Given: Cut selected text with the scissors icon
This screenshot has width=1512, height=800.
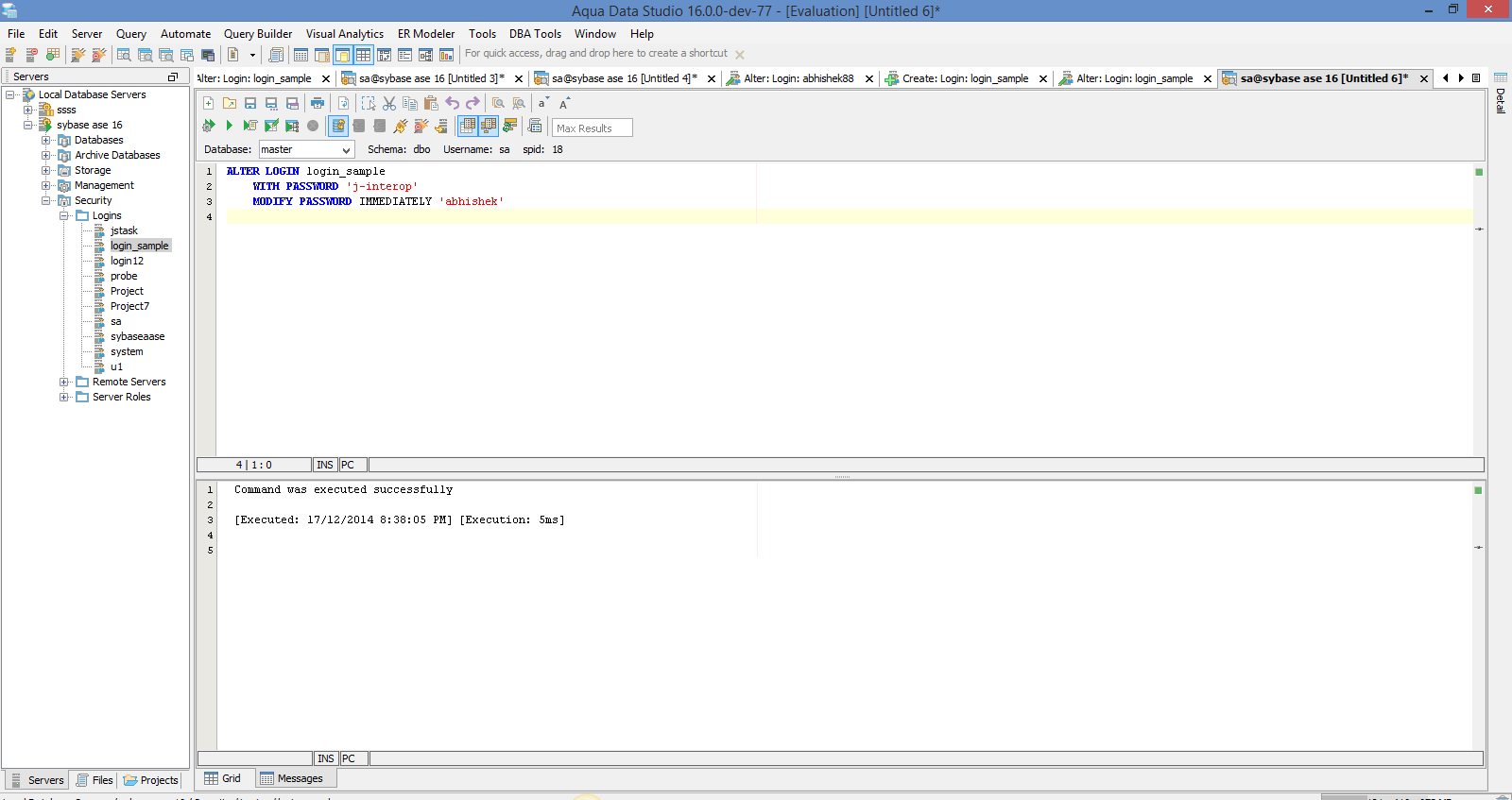Looking at the screenshot, I should coord(389,103).
